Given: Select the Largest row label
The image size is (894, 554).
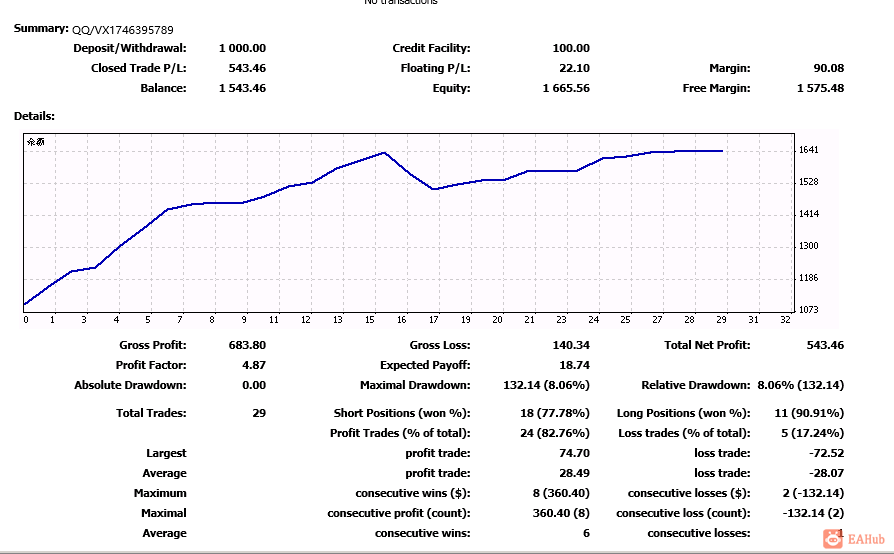Looking at the screenshot, I should tap(166, 454).
